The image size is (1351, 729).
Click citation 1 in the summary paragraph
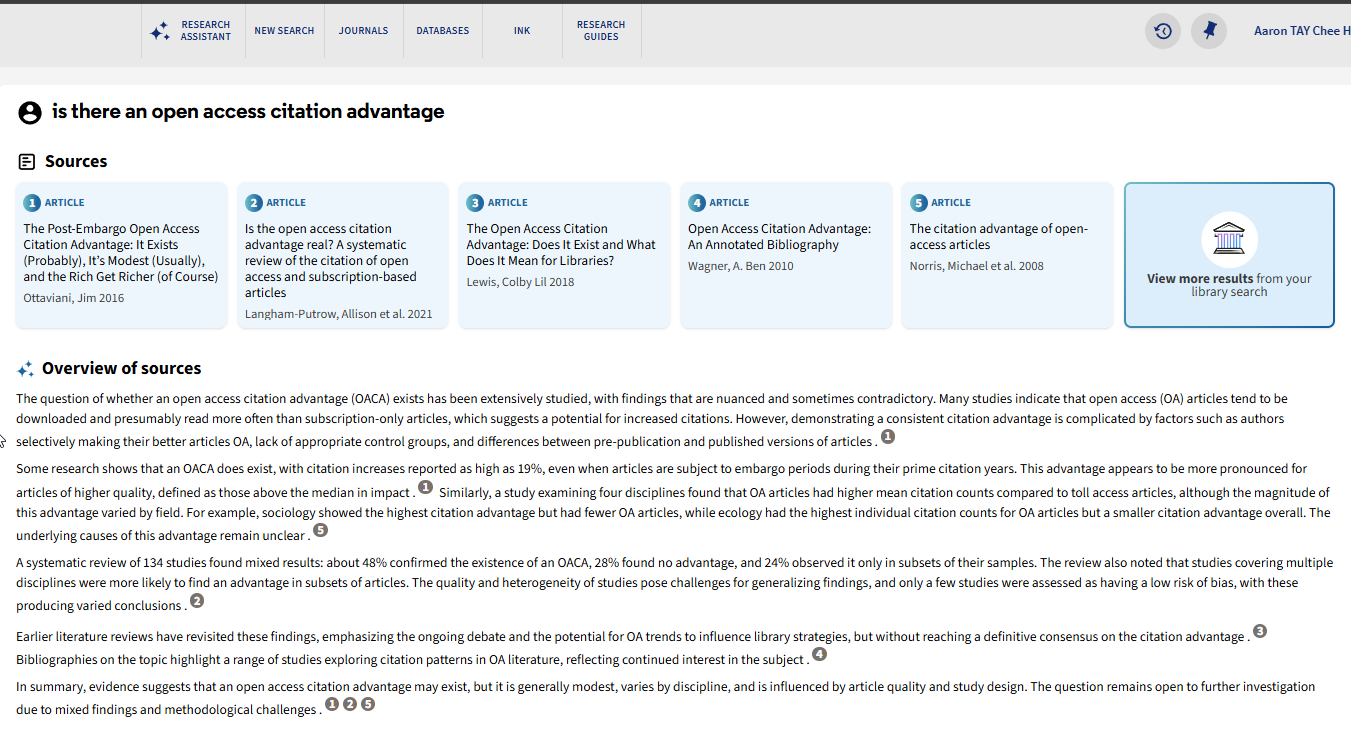coord(332,704)
